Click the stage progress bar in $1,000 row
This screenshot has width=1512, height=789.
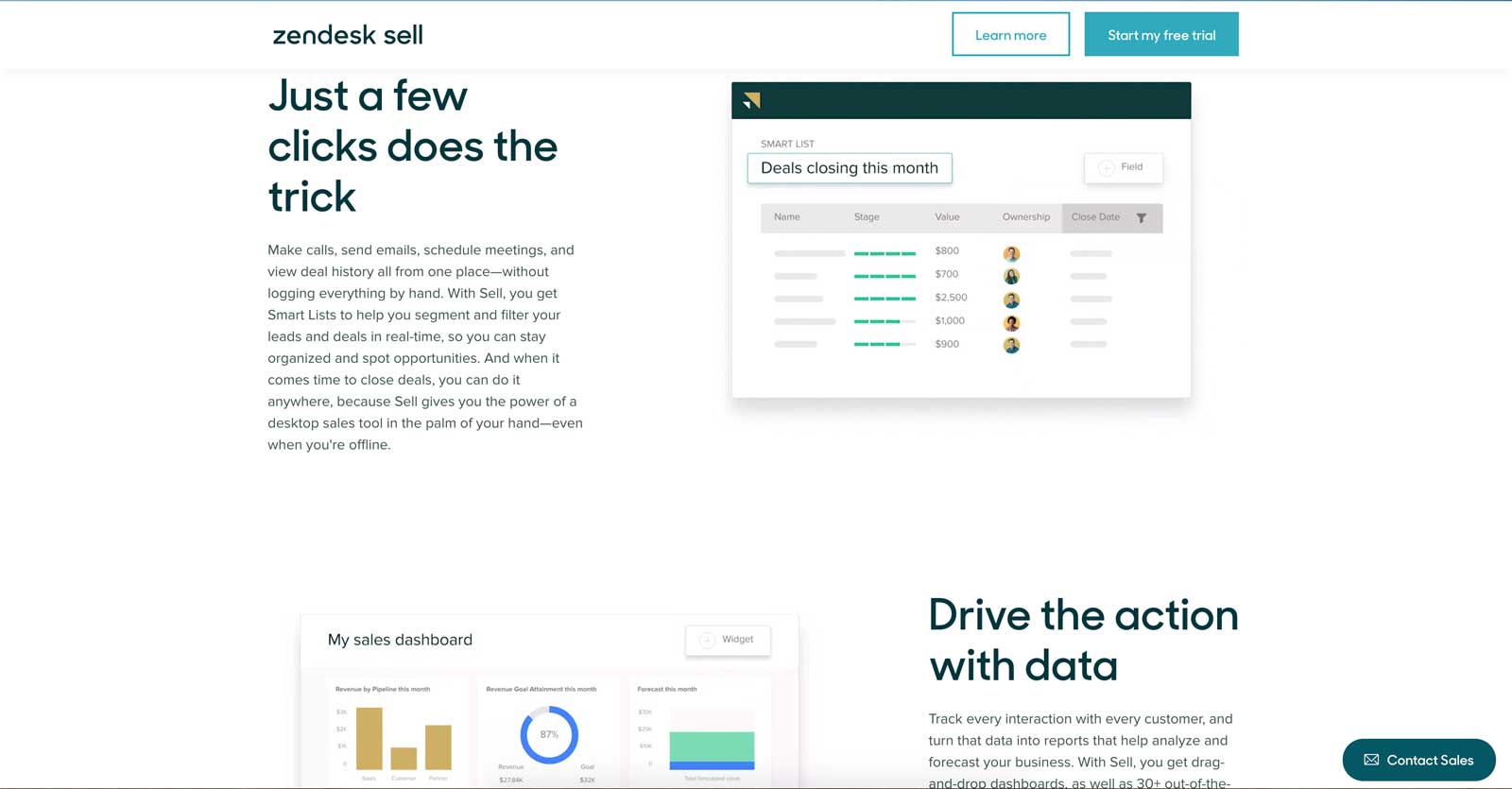tap(885, 321)
